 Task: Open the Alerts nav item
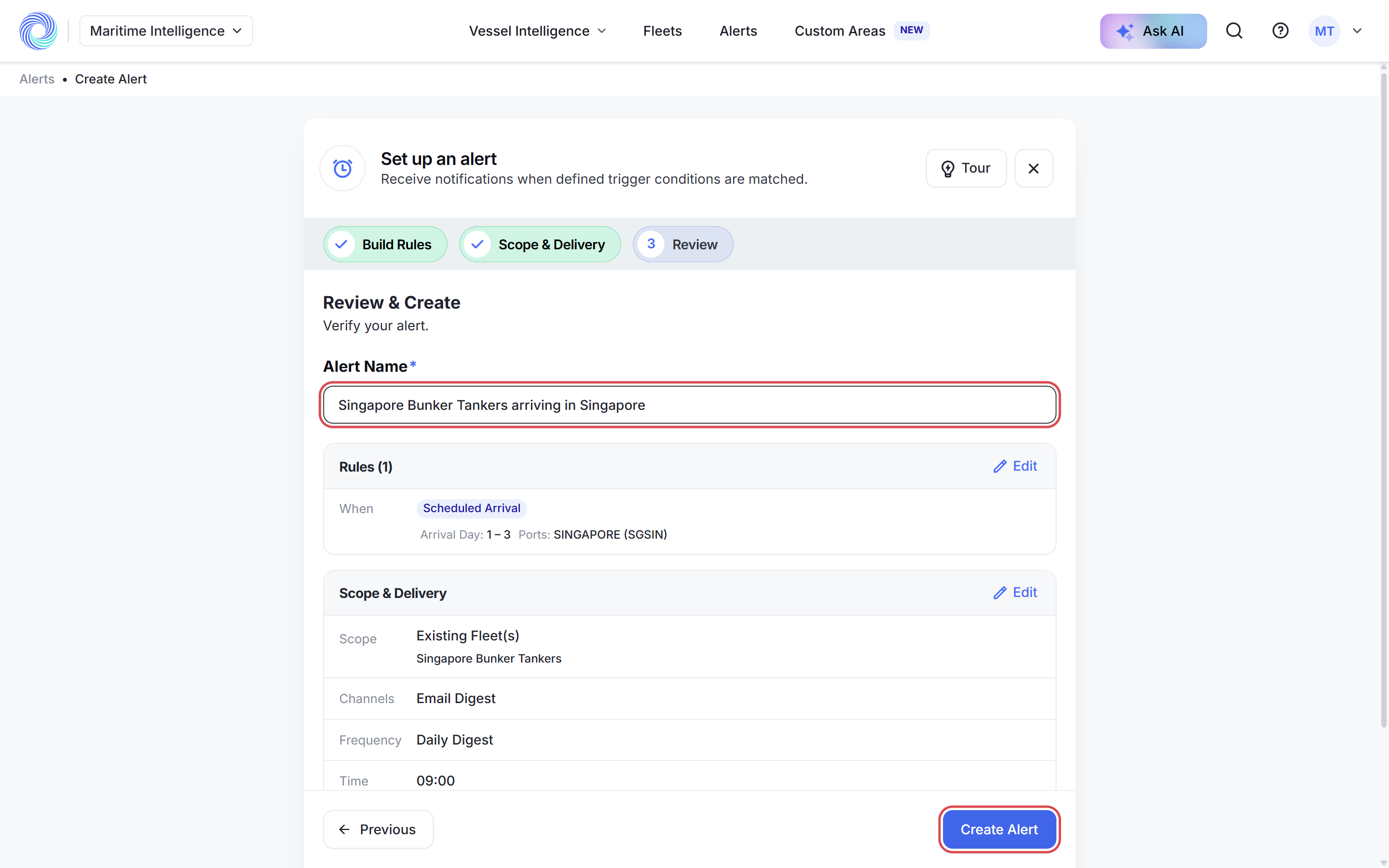[738, 31]
